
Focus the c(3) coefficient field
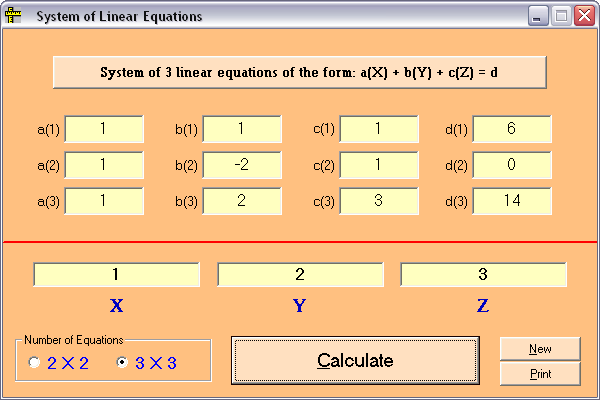pos(379,201)
